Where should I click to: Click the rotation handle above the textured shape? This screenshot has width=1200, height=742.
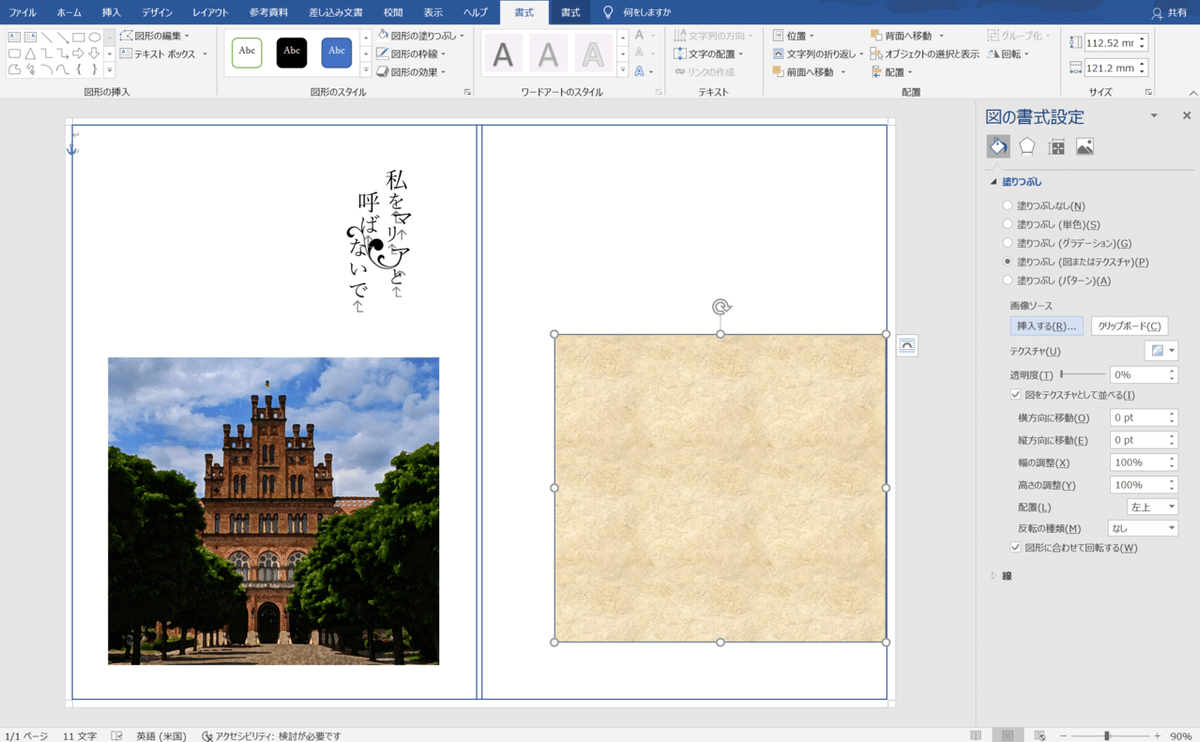[720, 307]
